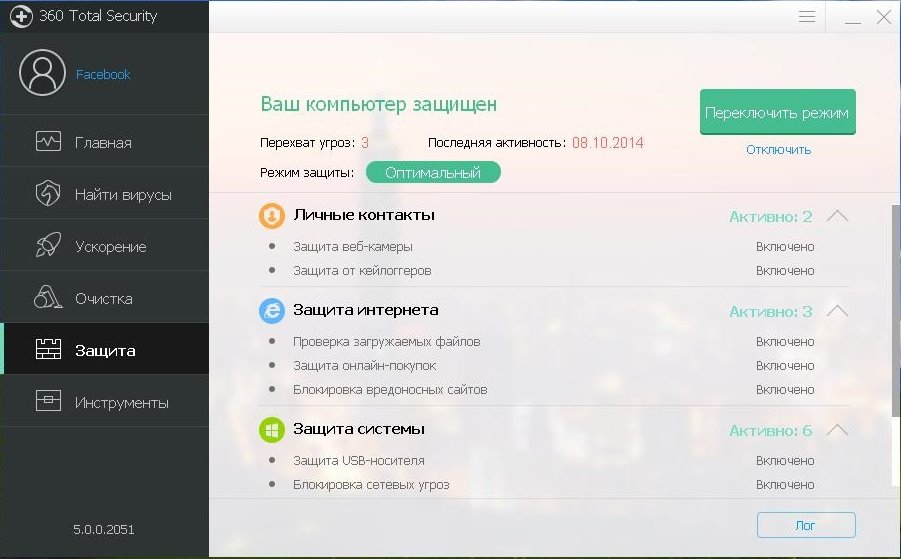Click the Защита от кейлоггеров item
Image resolution: width=901 pixels, height=559 pixels.
[x=362, y=271]
